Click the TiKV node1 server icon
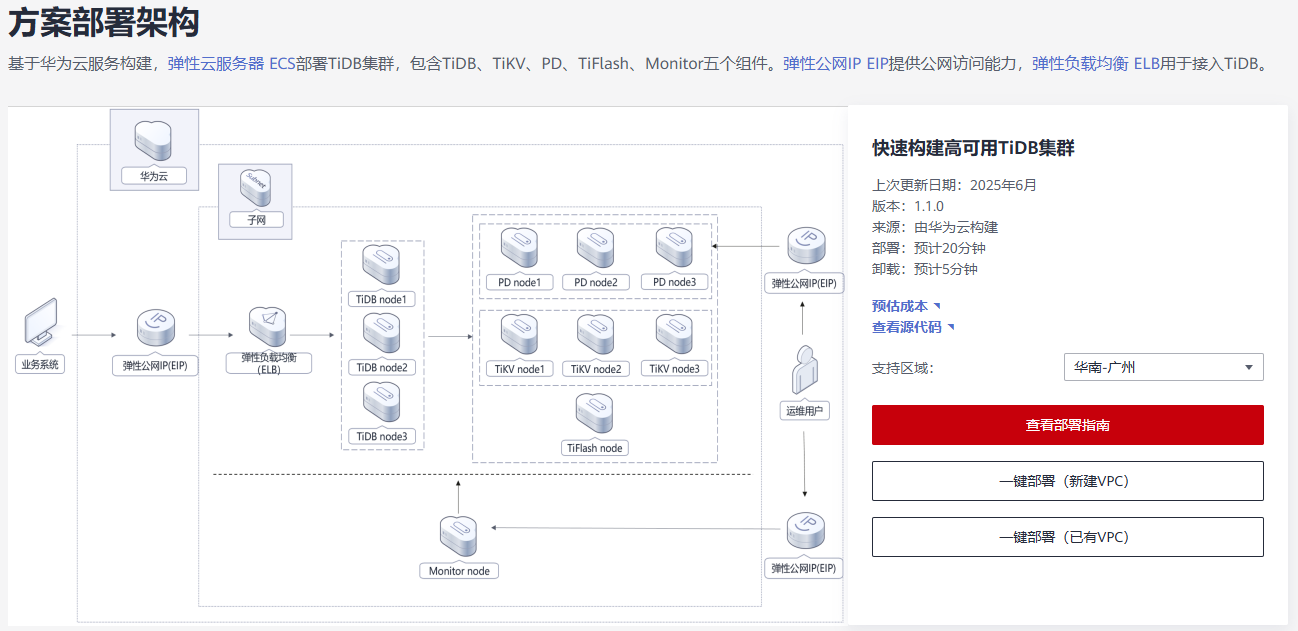The width and height of the screenshot is (1298, 631). (x=519, y=335)
